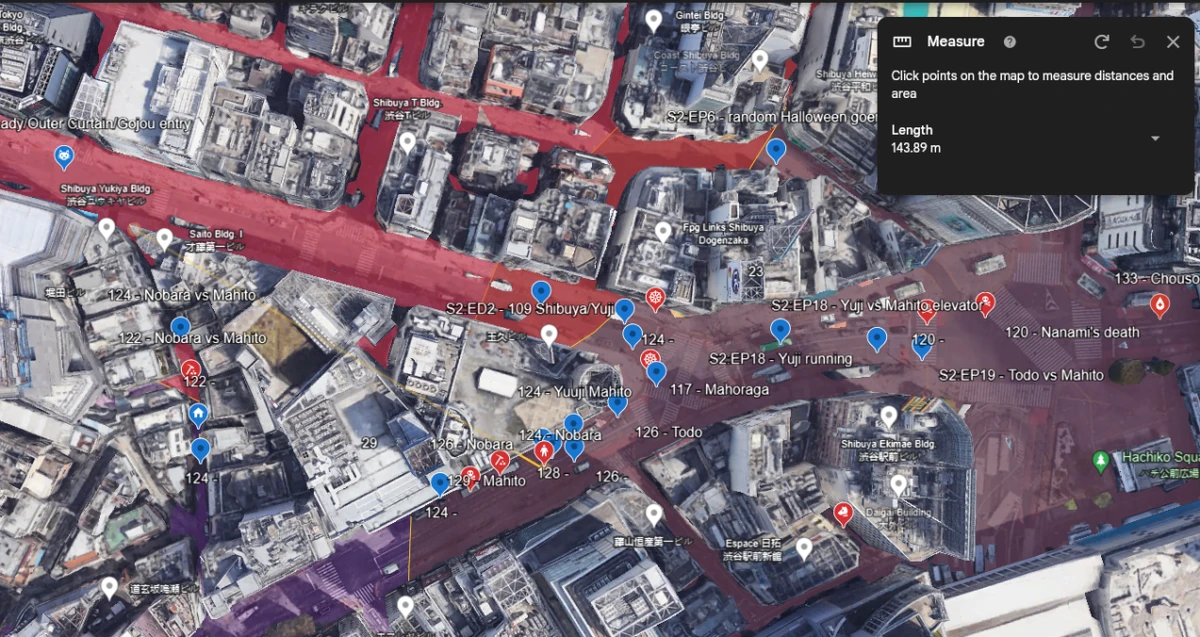Click the 120 - Nanami's death label
The height and width of the screenshot is (637, 1200).
pyautogui.click(x=1057, y=332)
